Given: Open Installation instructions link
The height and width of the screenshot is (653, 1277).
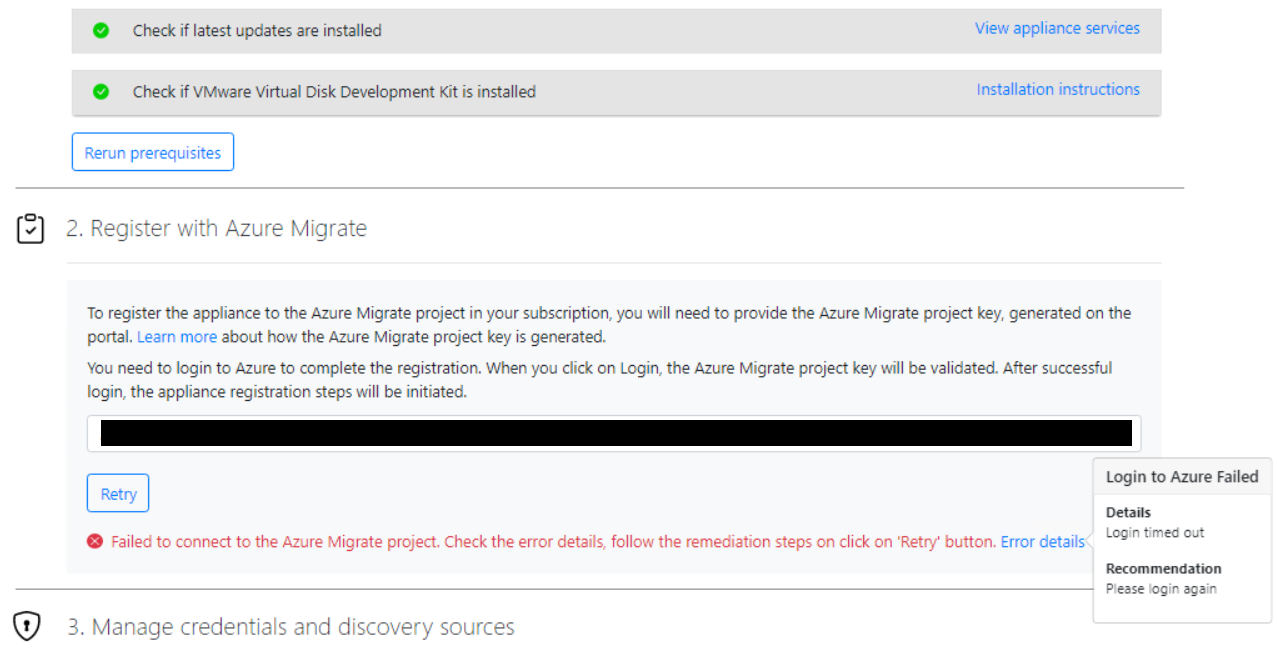Looking at the screenshot, I should pos(1058,89).
